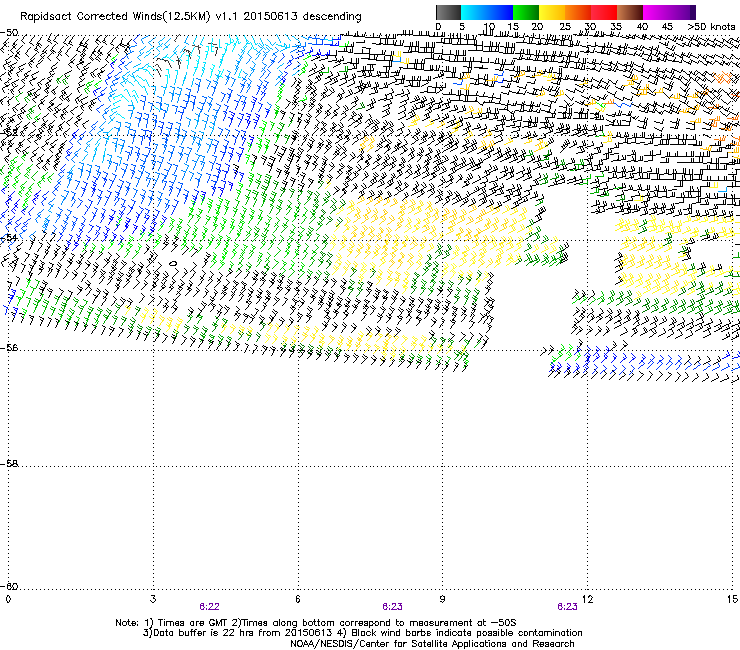Click the 'NOAA/NESDIS/Center for Satellite Applications and Research' credit

[x=432, y=644]
